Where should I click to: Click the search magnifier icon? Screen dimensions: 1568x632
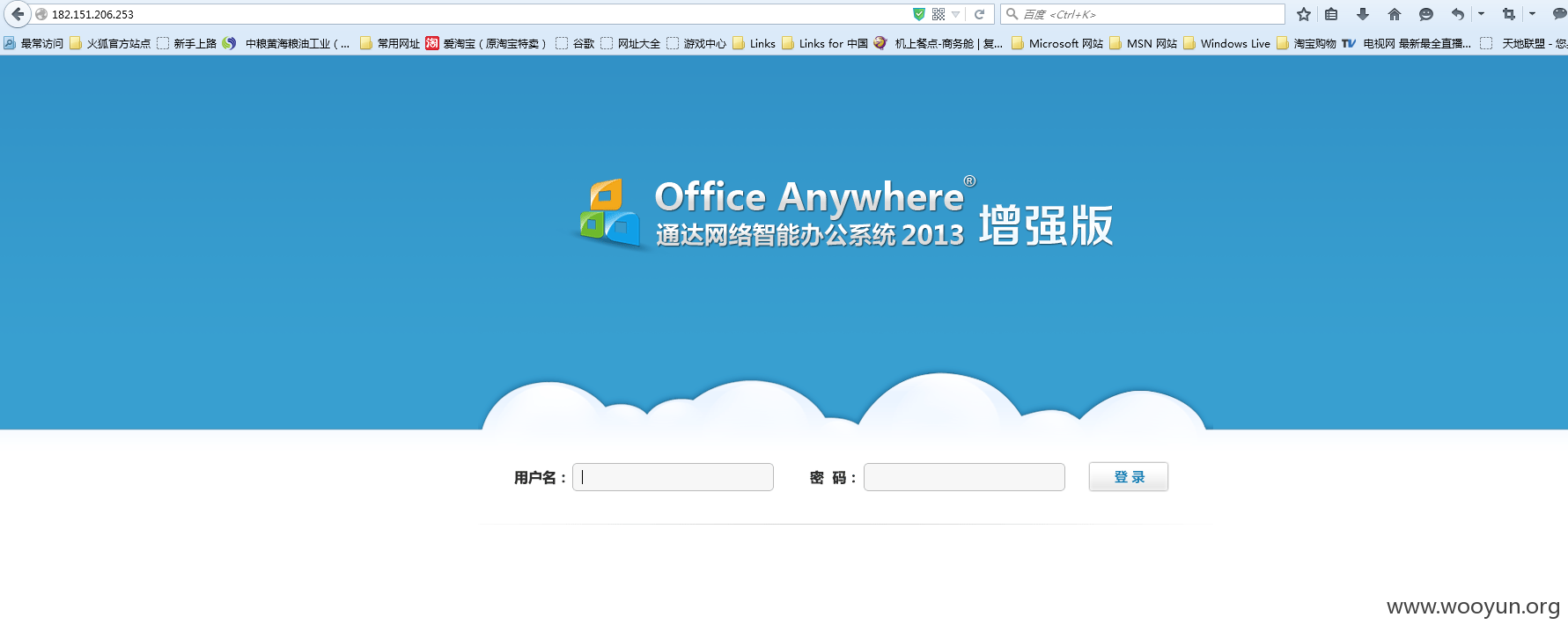[1012, 14]
